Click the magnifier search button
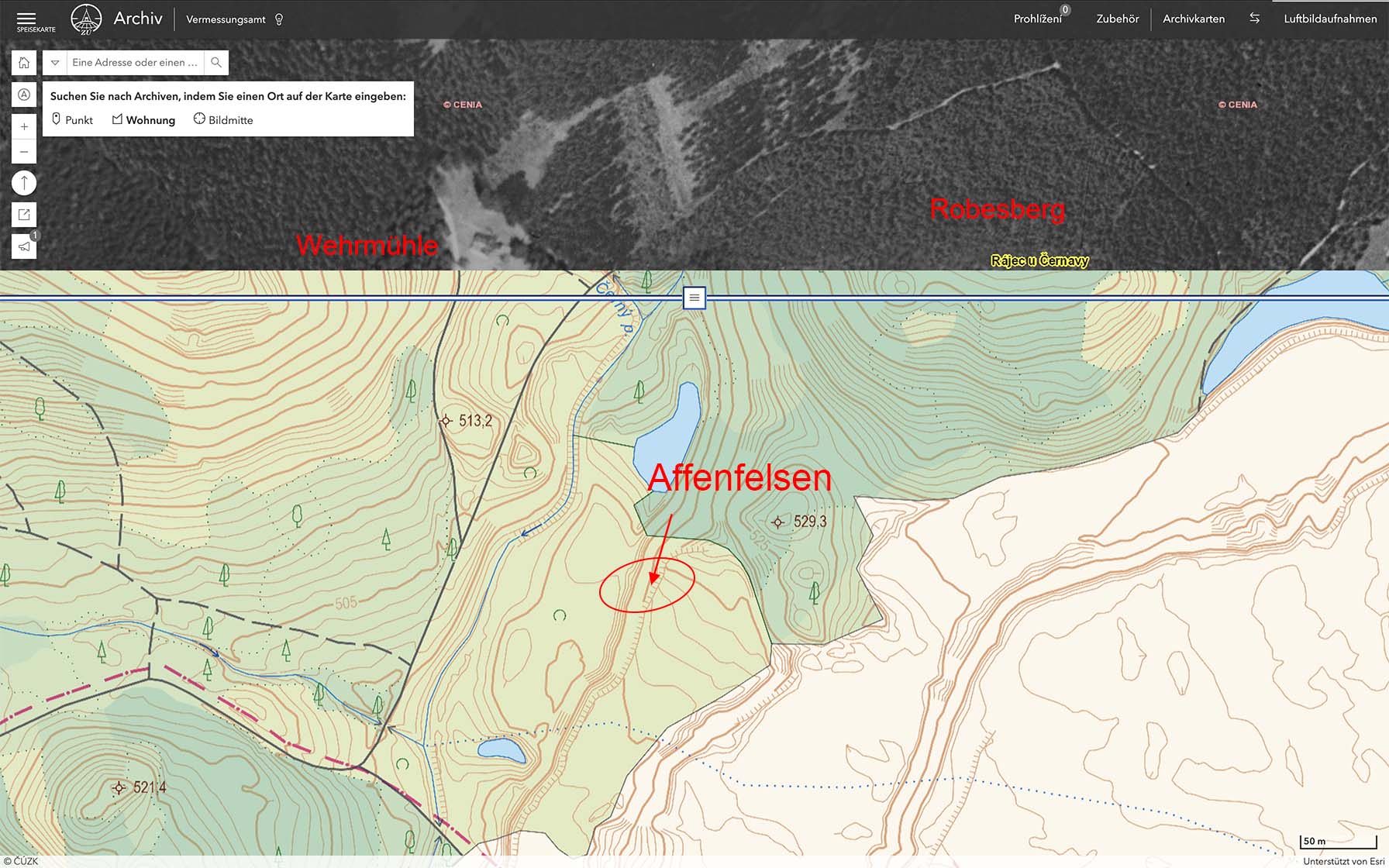The image size is (1389, 868). click(x=216, y=63)
